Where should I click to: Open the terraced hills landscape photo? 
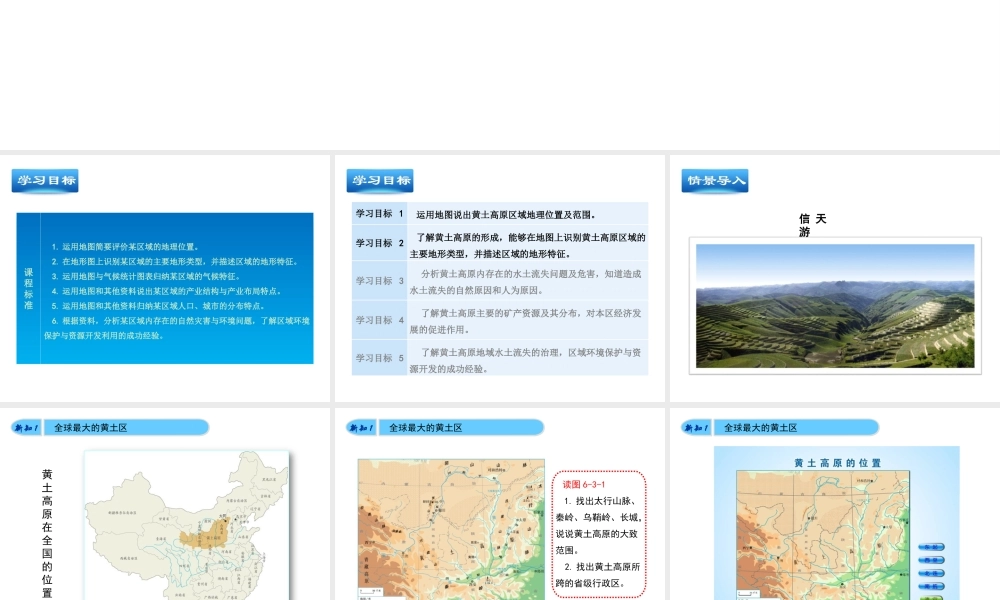(x=834, y=305)
